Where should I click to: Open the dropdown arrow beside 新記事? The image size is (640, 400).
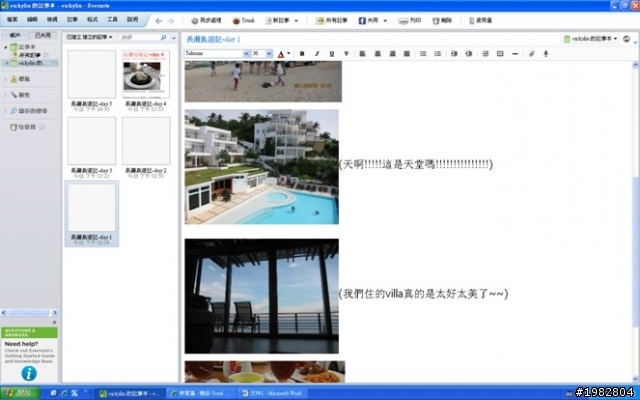click(296, 21)
